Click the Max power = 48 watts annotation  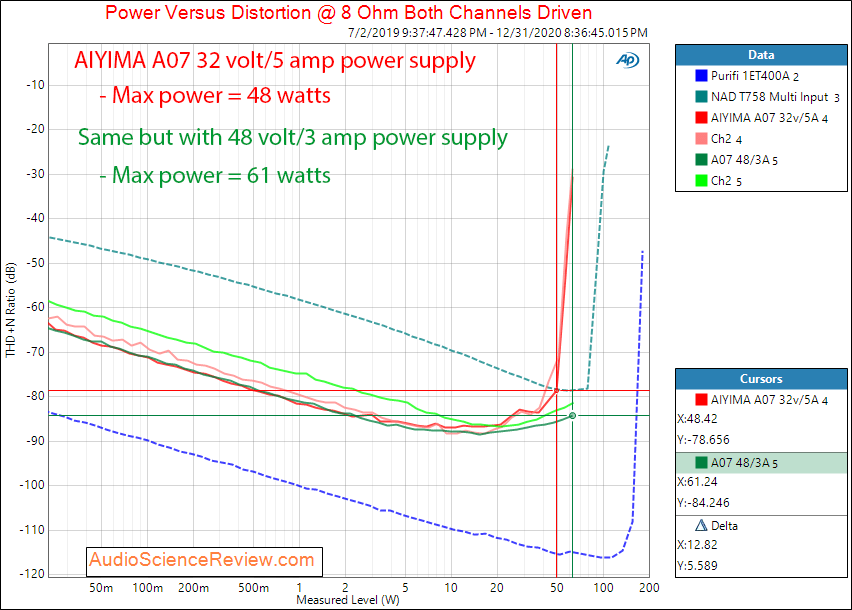click(x=215, y=96)
